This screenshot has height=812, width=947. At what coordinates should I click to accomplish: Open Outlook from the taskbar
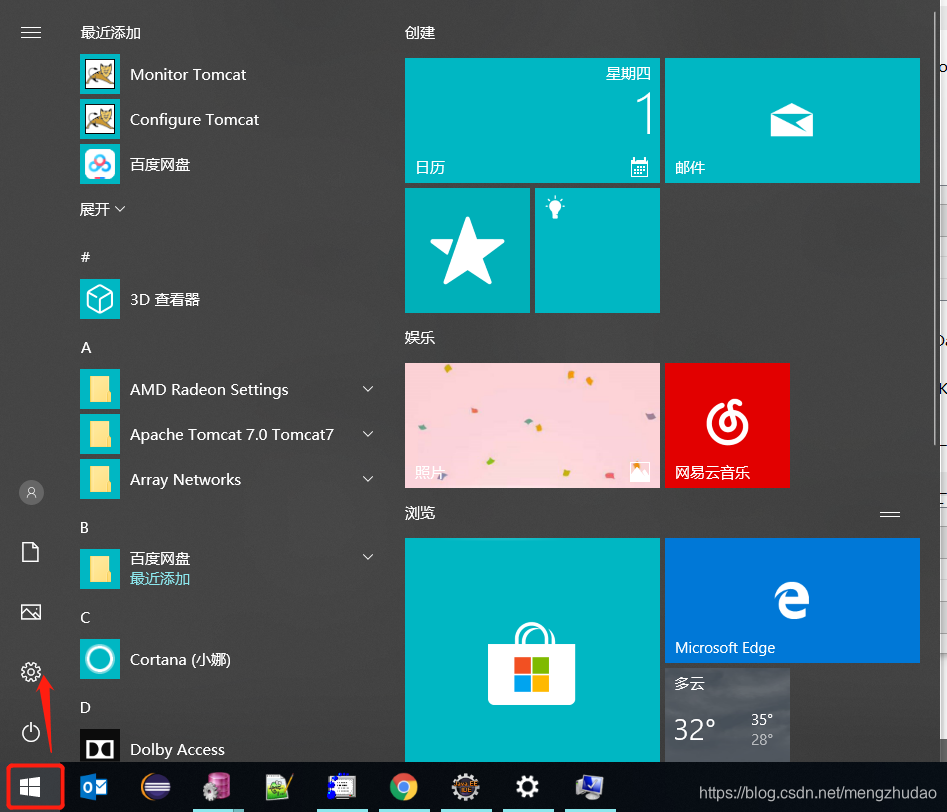[94, 787]
